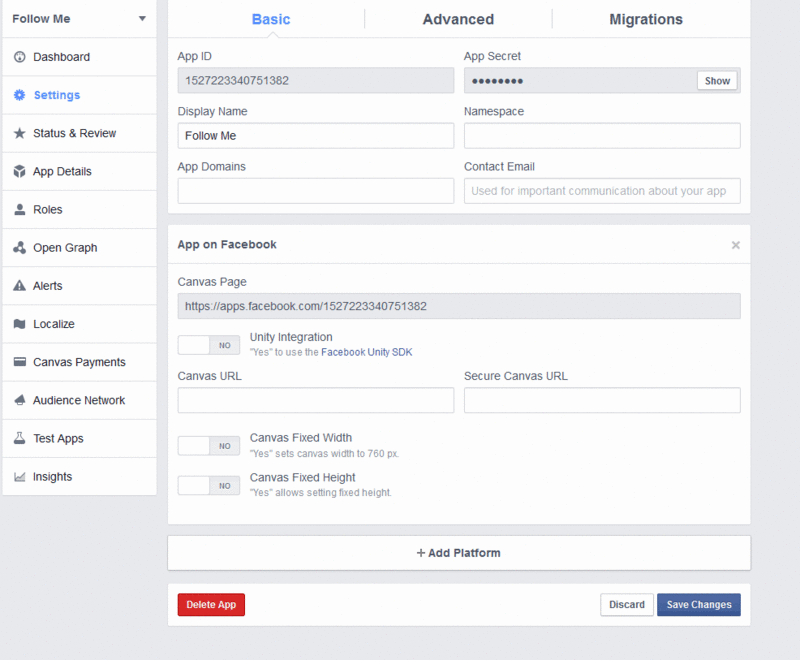Enable Canvas Fixed Height switch

pyautogui.click(x=209, y=486)
